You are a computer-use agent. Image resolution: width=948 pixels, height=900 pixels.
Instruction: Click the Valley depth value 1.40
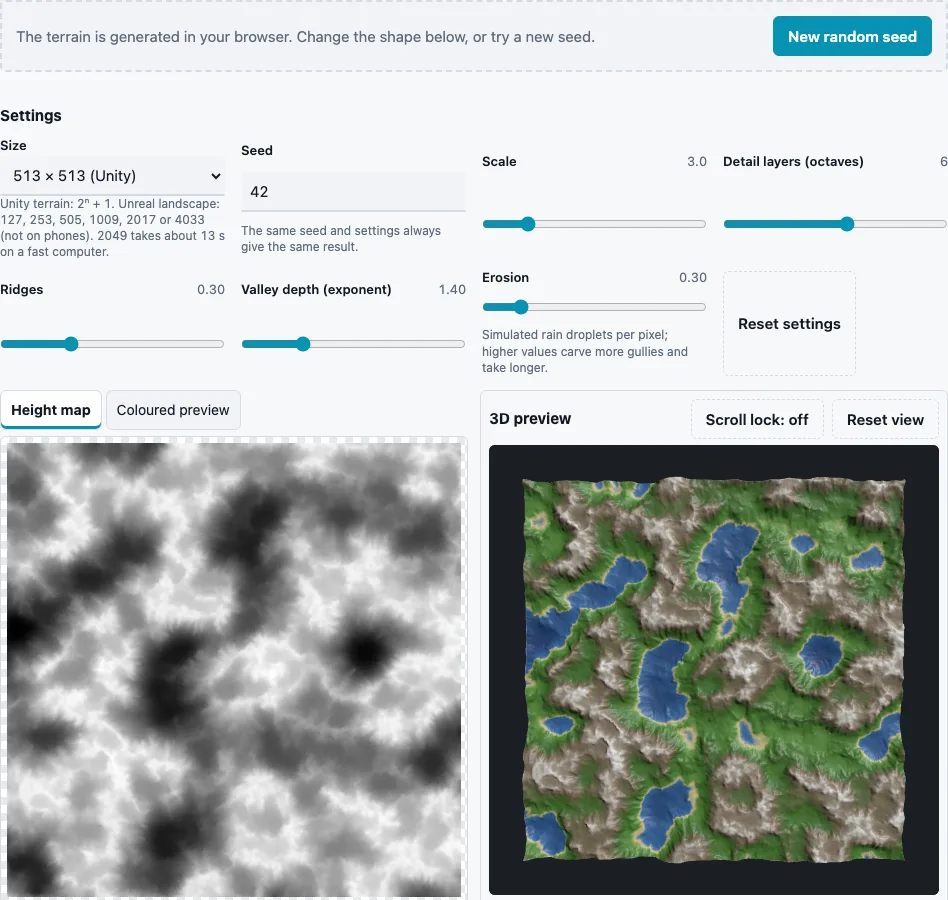click(x=452, y=290)
